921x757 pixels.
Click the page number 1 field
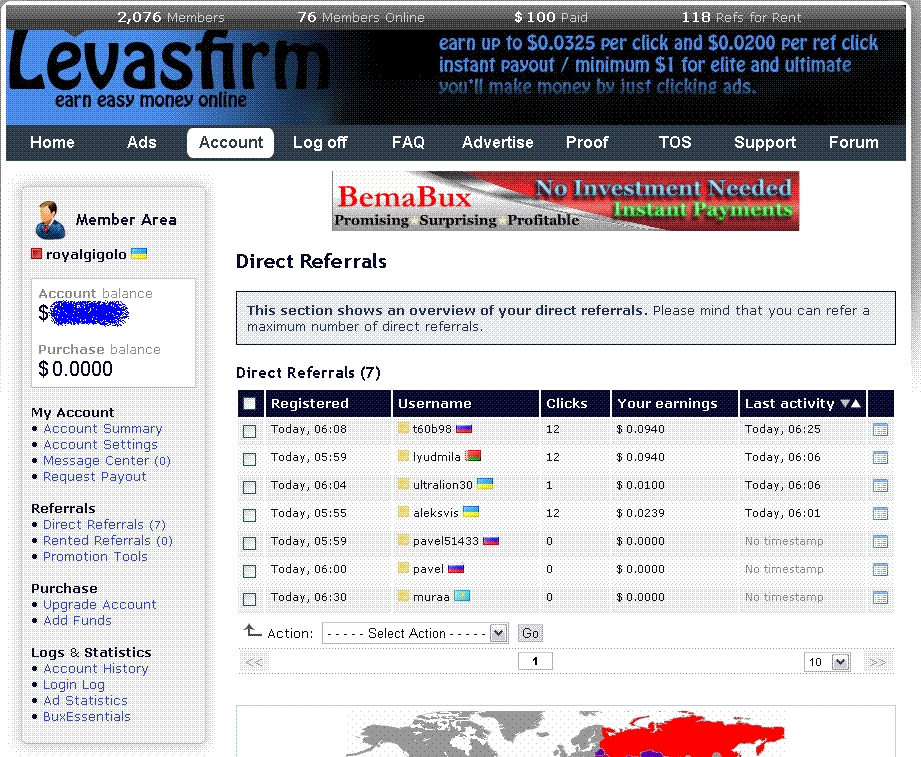[535, 661]
